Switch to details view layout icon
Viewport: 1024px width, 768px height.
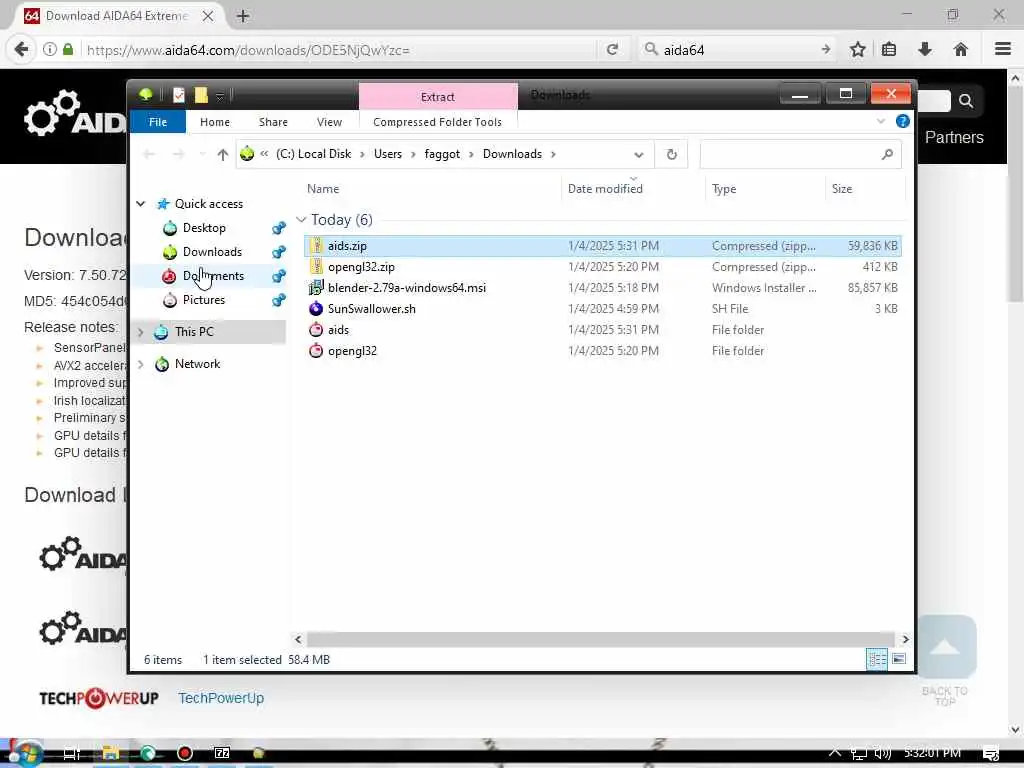877,660
